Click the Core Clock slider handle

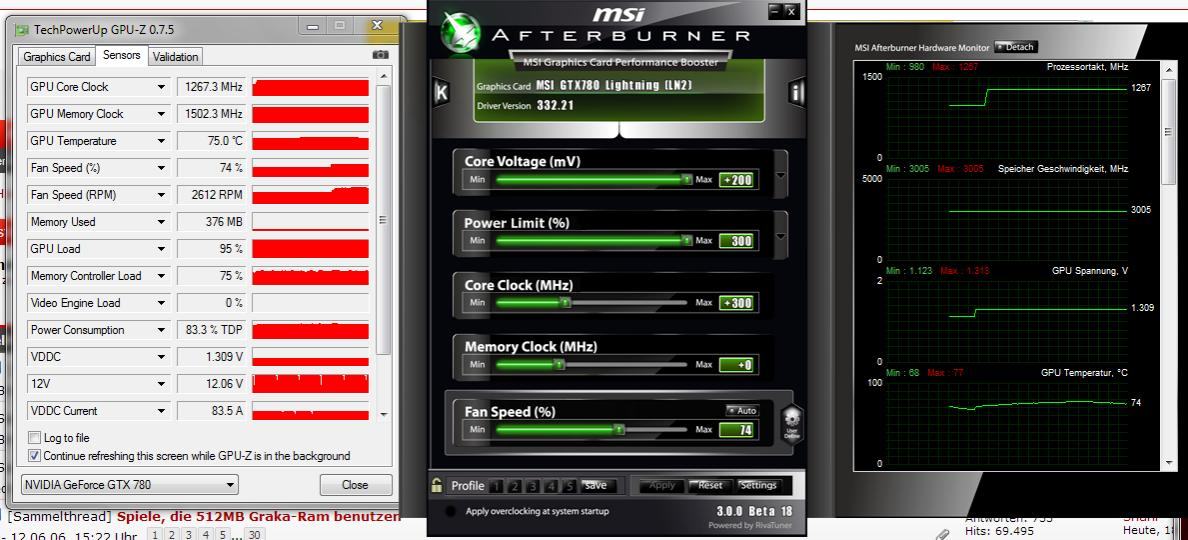pyautogui.click(x=564, y=302)
